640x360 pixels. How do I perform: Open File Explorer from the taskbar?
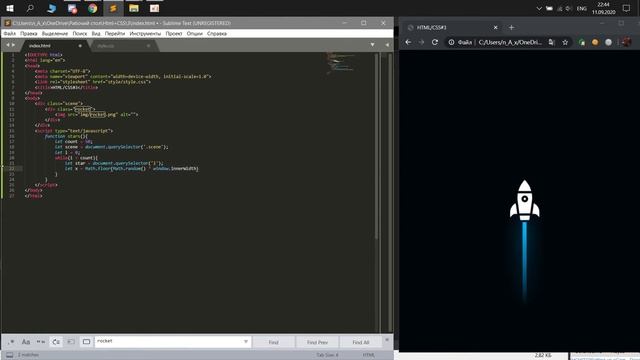point(134,8)
